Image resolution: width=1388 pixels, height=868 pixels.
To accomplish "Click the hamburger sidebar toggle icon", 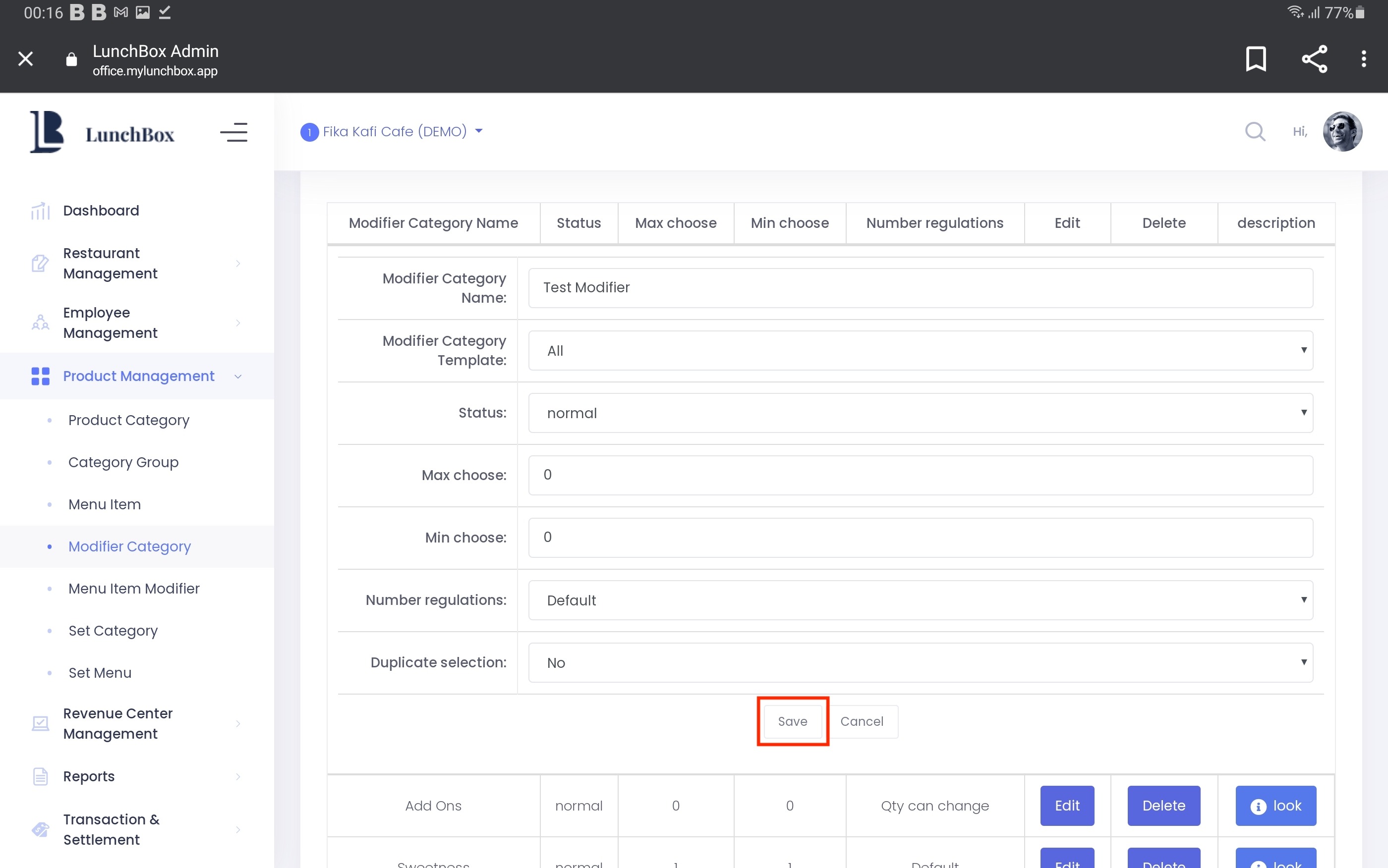I will click(233, 133).
